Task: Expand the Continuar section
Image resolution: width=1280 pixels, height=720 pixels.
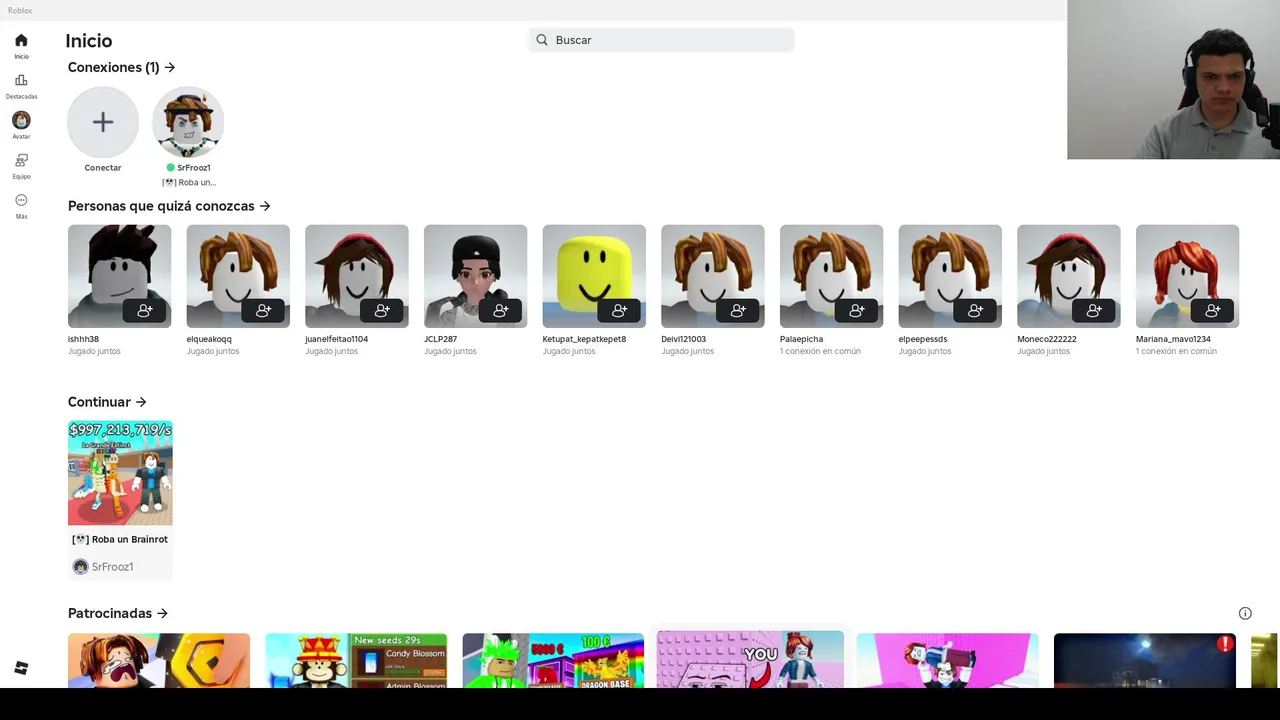Action: click(x=107, y=402)
